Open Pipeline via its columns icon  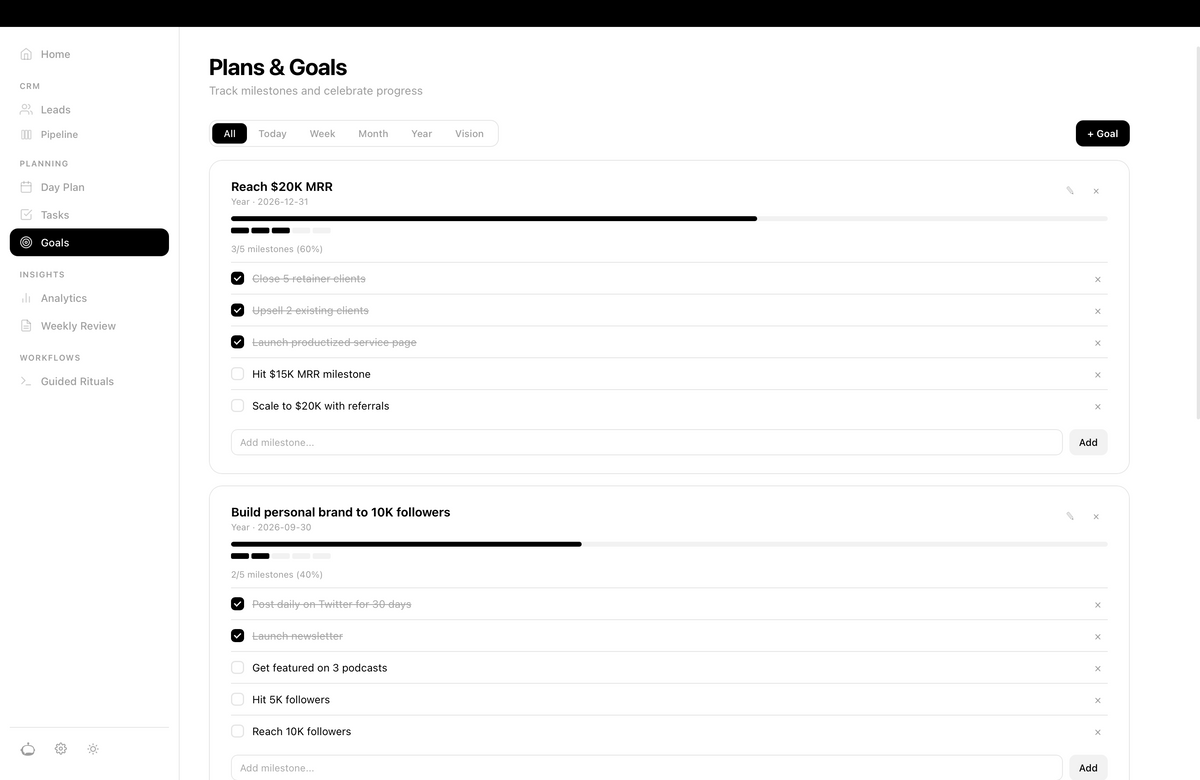point(26,134)
